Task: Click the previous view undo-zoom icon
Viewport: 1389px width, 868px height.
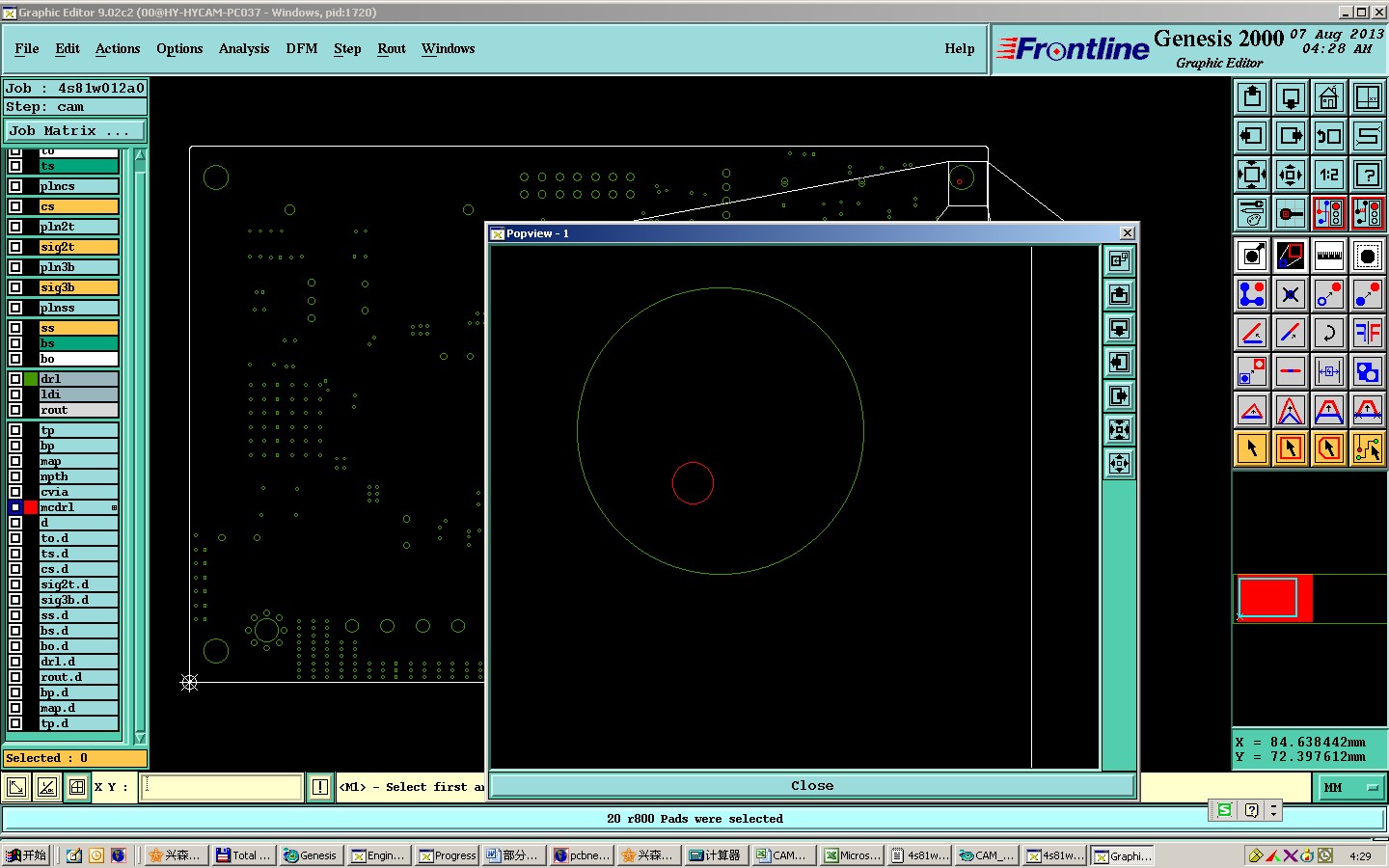Action: coord(1329,136)
